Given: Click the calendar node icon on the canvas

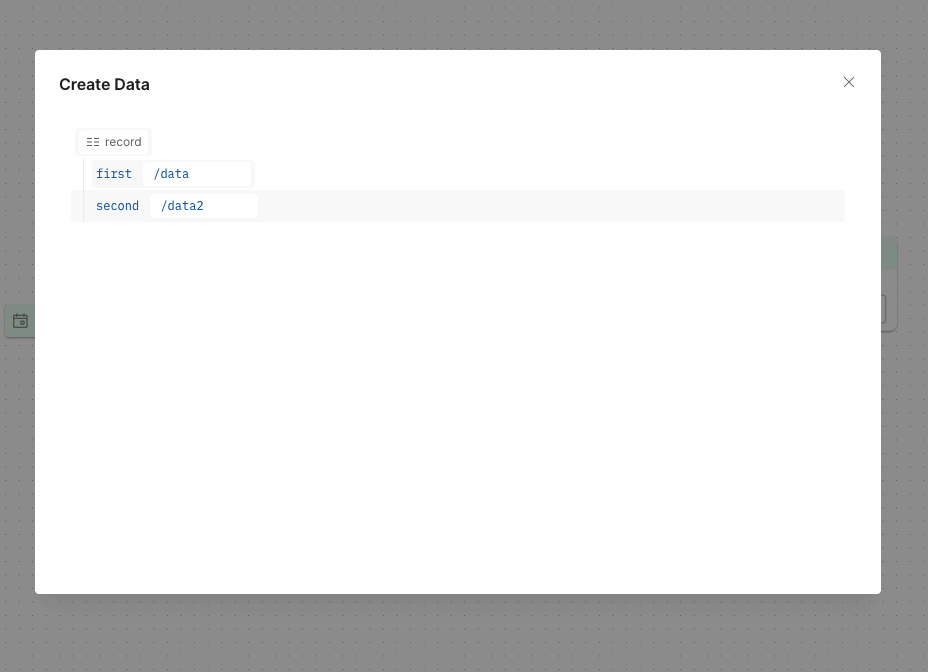Looking at the screenshot, I should (x=20, y=320).
